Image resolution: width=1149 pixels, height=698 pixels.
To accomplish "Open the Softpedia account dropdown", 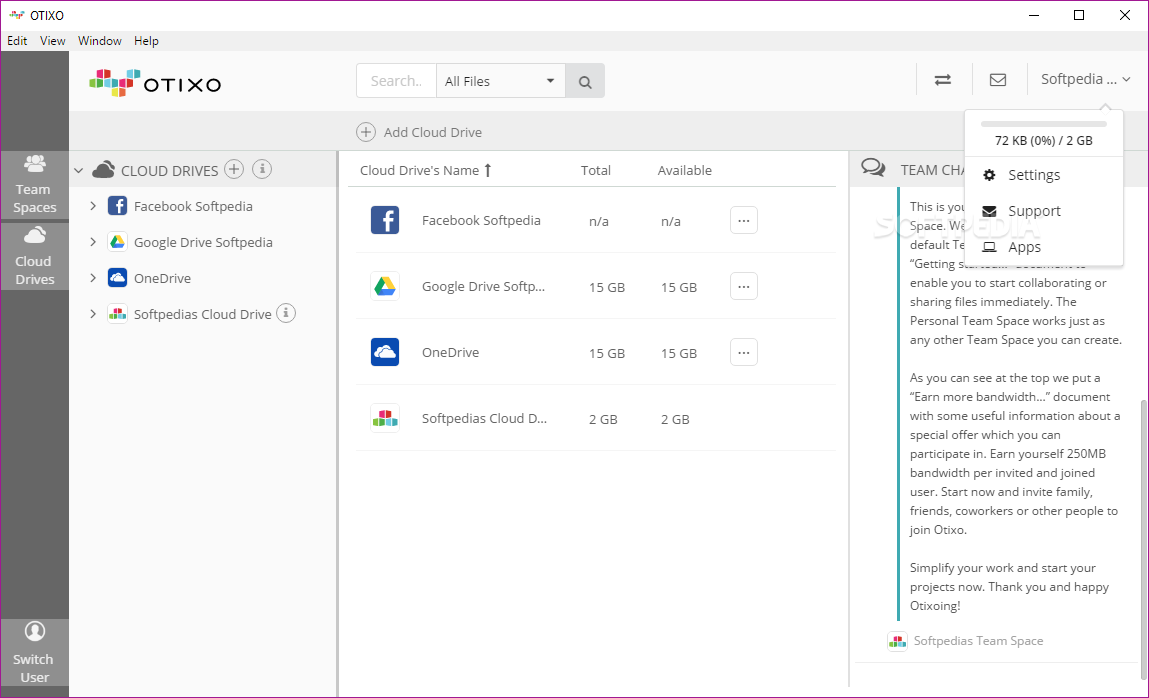I will pos(1085,79).
